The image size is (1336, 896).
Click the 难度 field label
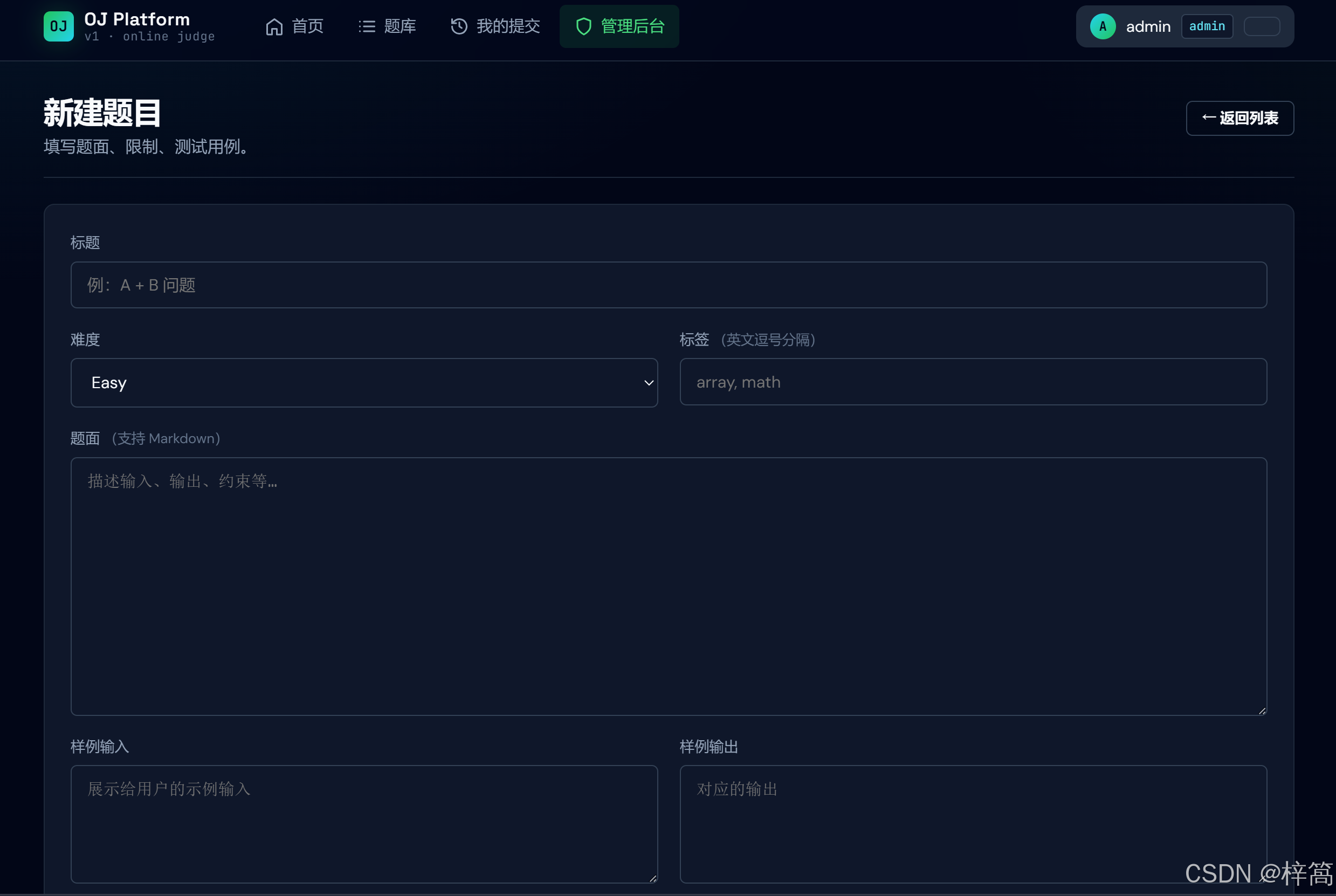(x=85, y=340)
